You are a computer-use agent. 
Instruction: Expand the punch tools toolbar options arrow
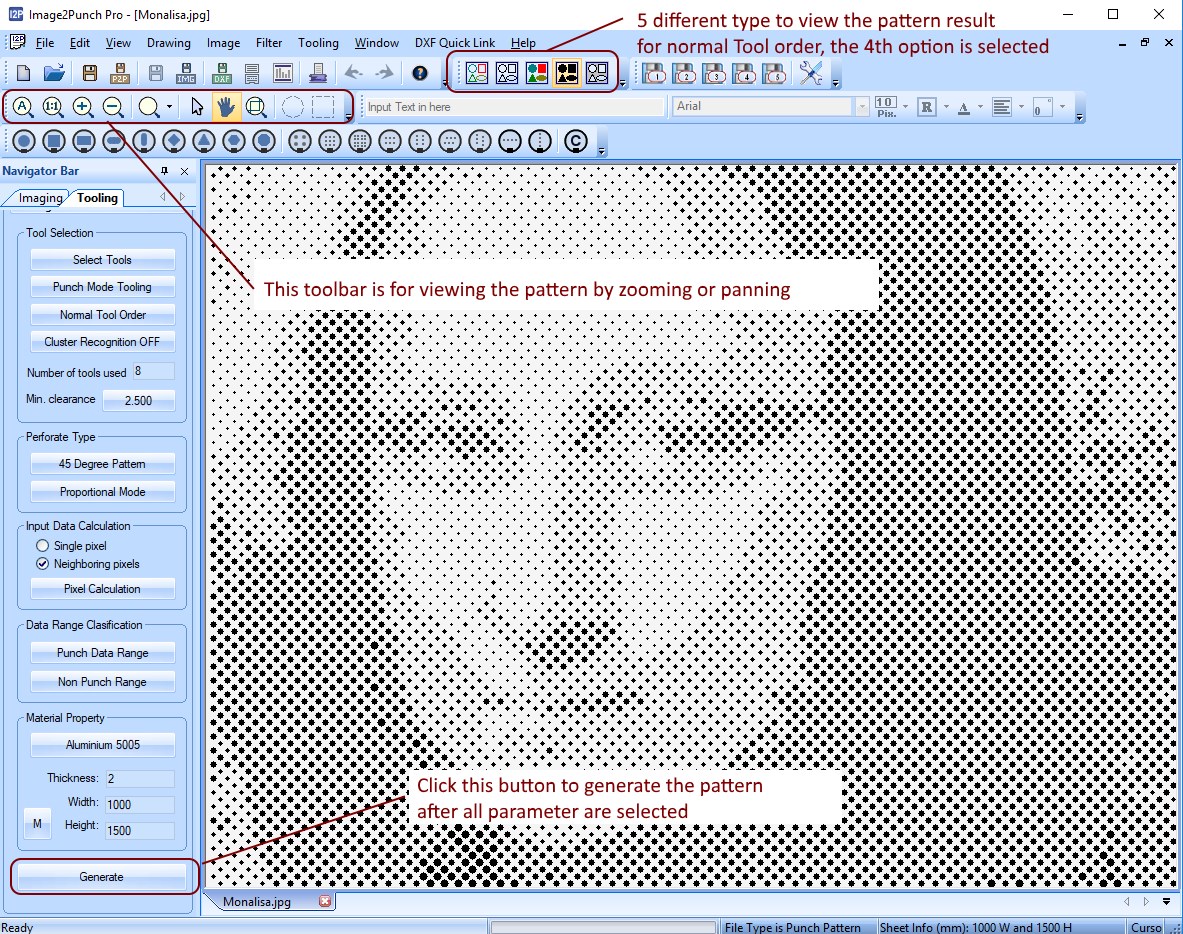pyautogui.click(x=601, y=150)
